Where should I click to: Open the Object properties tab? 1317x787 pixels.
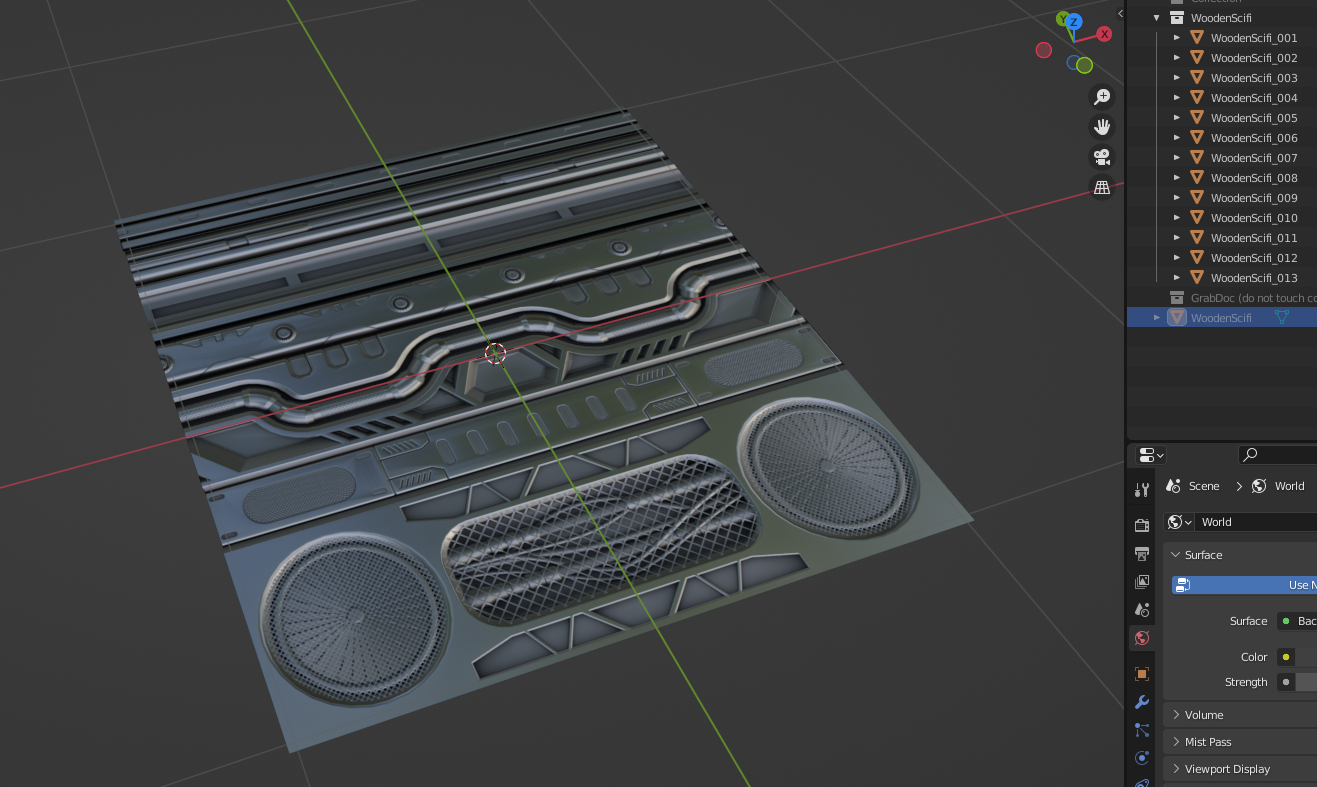click(1142, 674)
